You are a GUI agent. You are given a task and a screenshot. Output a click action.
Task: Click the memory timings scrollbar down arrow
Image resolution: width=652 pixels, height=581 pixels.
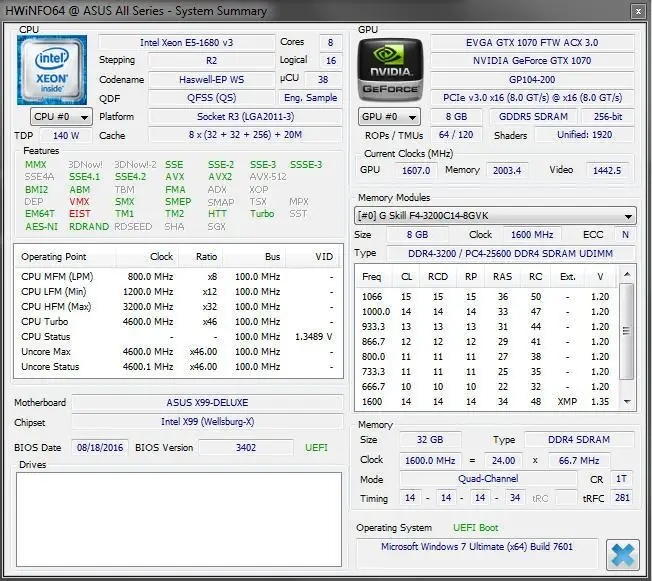coord(627,402)
